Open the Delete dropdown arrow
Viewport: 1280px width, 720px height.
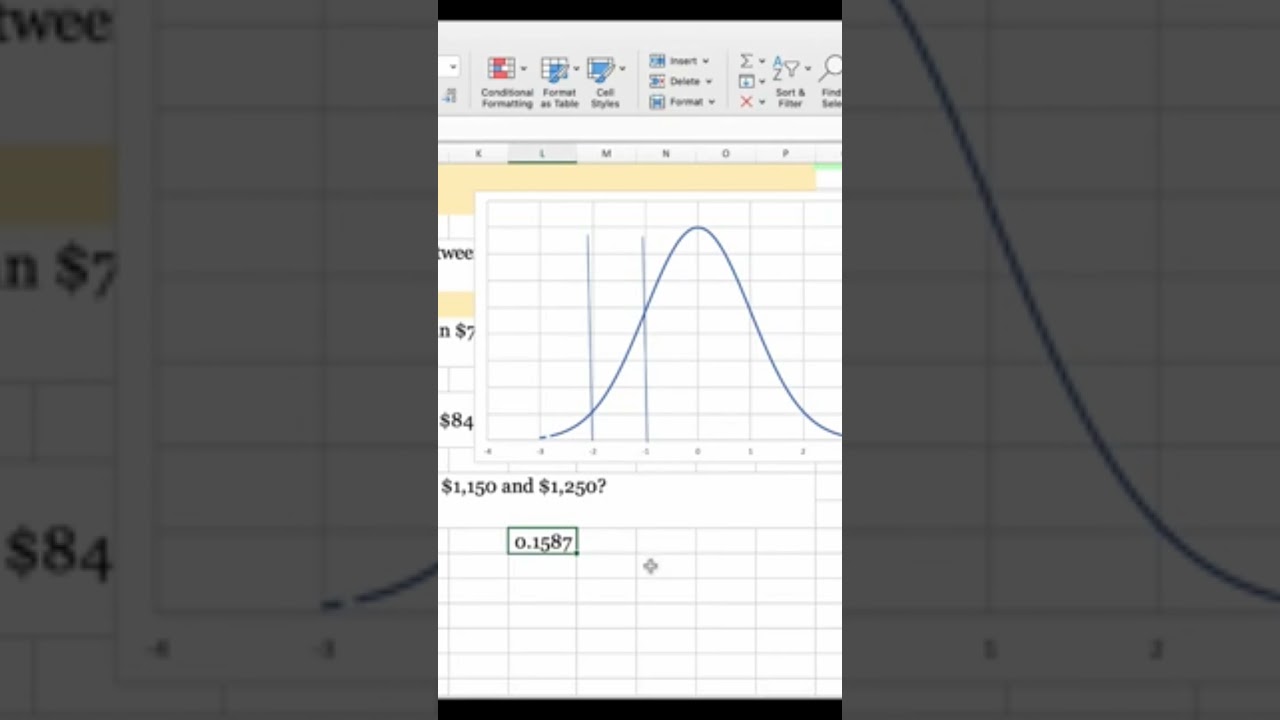pos(708,82)
